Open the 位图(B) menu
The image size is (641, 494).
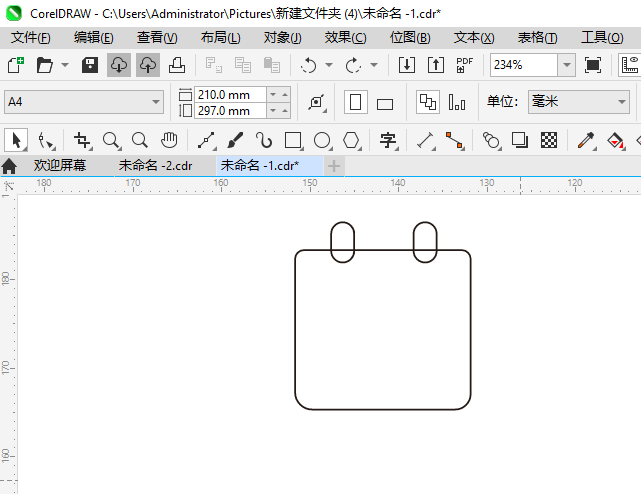[x=410, y=38]
